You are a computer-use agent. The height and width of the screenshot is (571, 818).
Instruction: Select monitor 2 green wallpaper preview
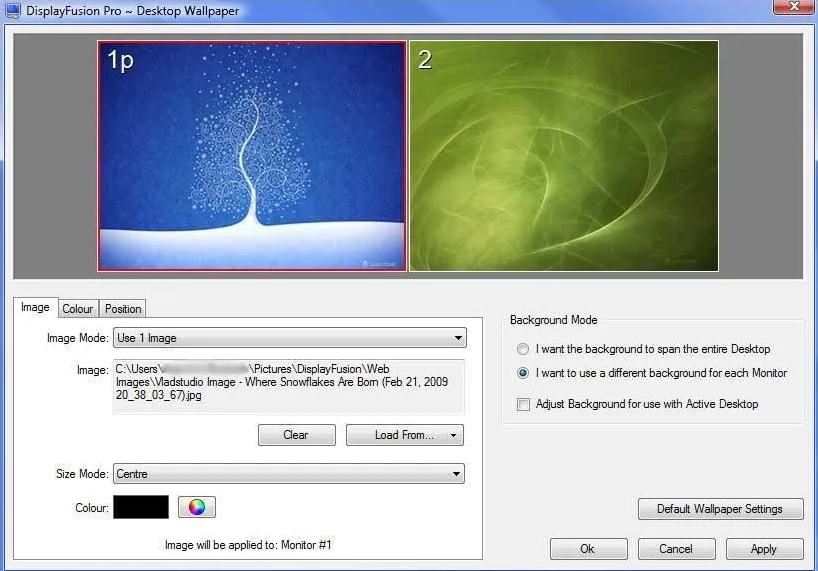coord(564,156)
